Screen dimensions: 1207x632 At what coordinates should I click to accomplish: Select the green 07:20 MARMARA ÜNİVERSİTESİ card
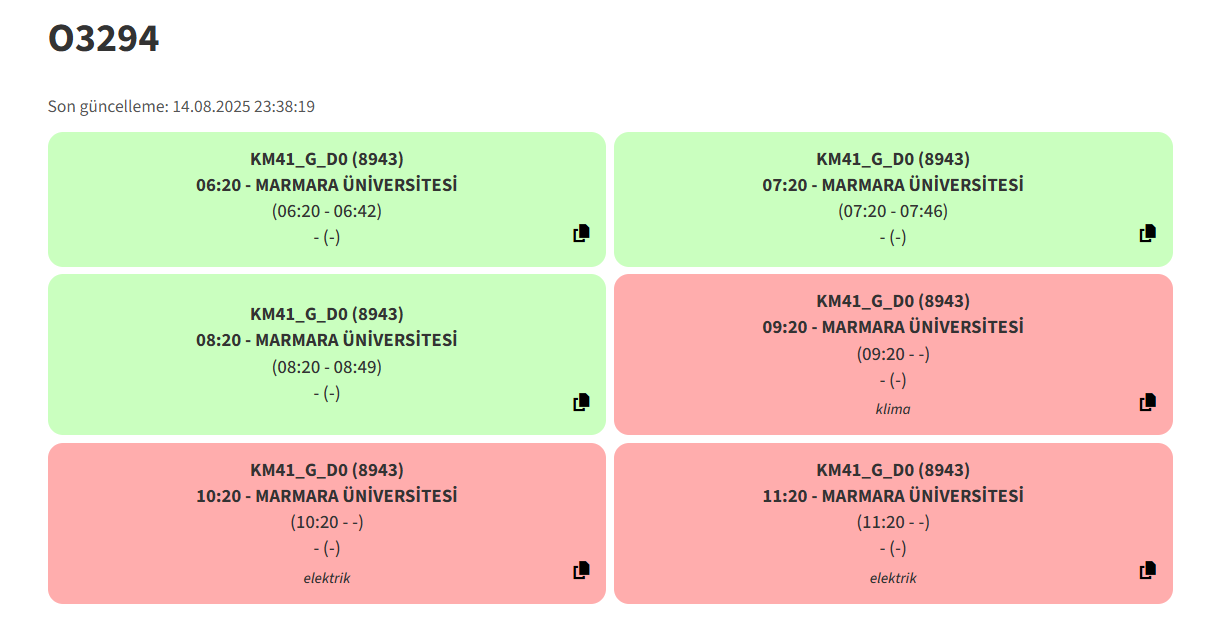click(x=893, y=199)
